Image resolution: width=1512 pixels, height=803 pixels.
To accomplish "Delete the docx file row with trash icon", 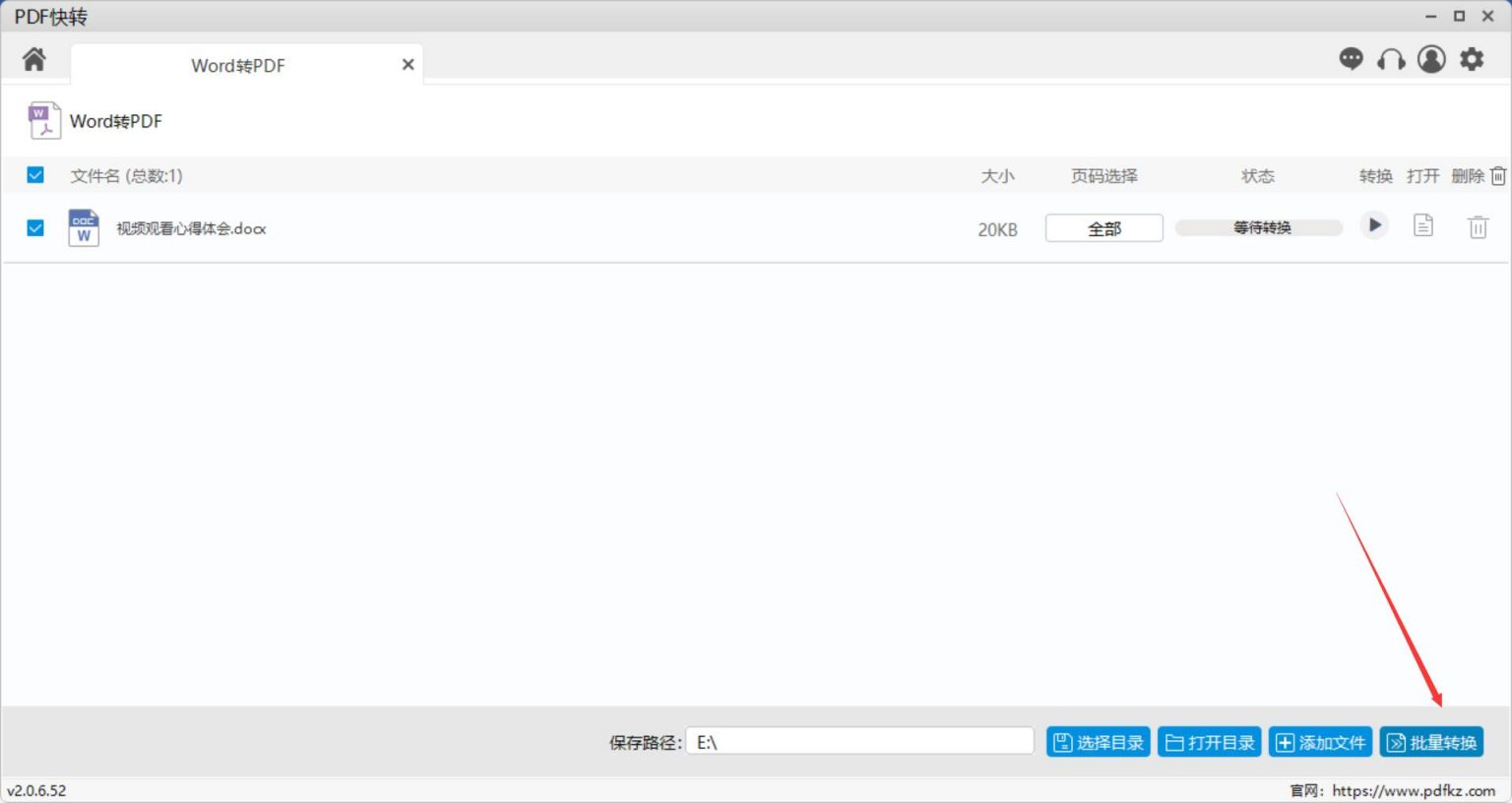I will pyautogui.click(x=1478, y=227).
